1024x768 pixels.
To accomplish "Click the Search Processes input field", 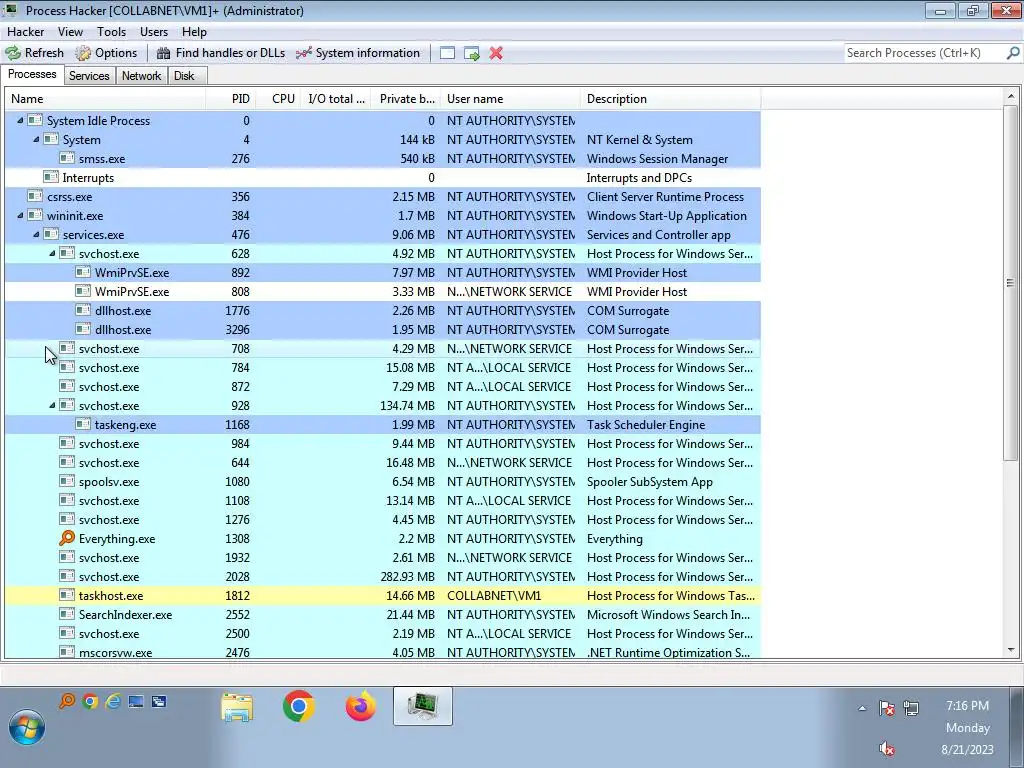I will click(924, 53).
